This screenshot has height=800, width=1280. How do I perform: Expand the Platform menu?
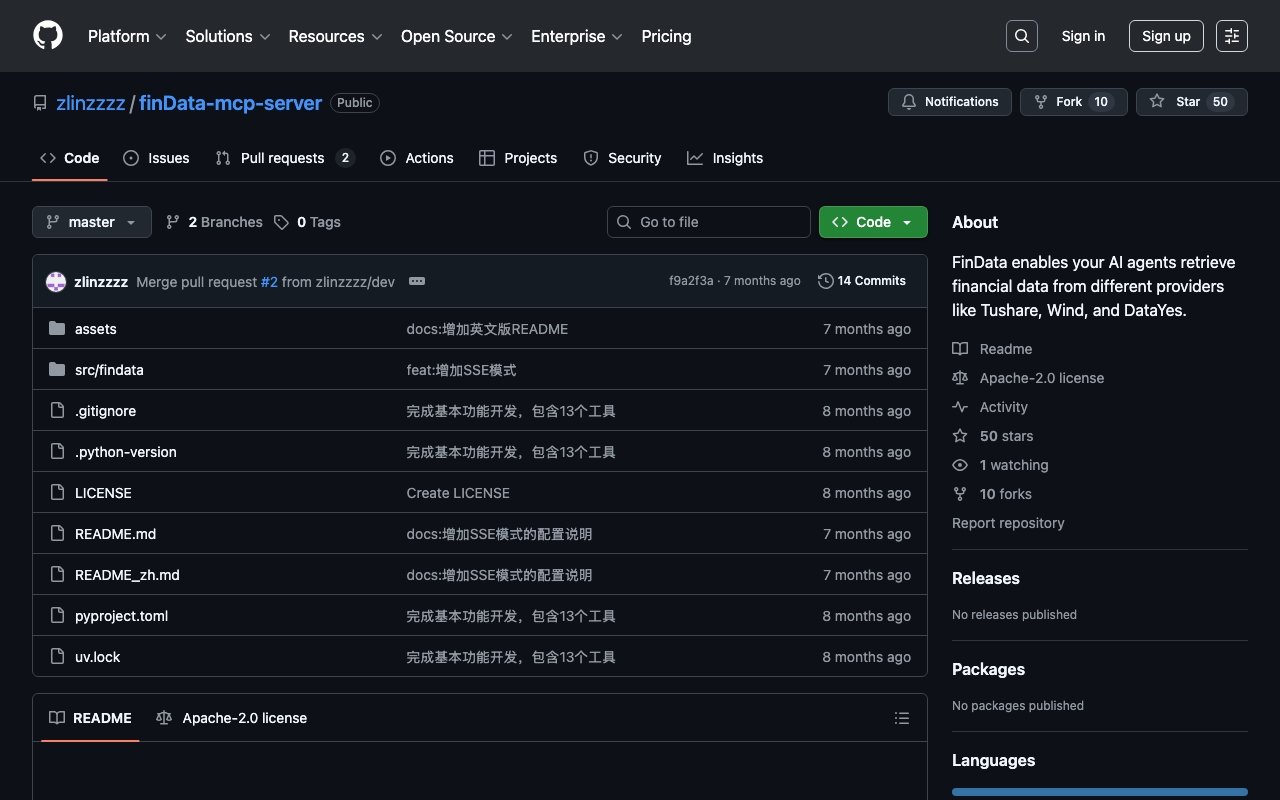[127, 36]
